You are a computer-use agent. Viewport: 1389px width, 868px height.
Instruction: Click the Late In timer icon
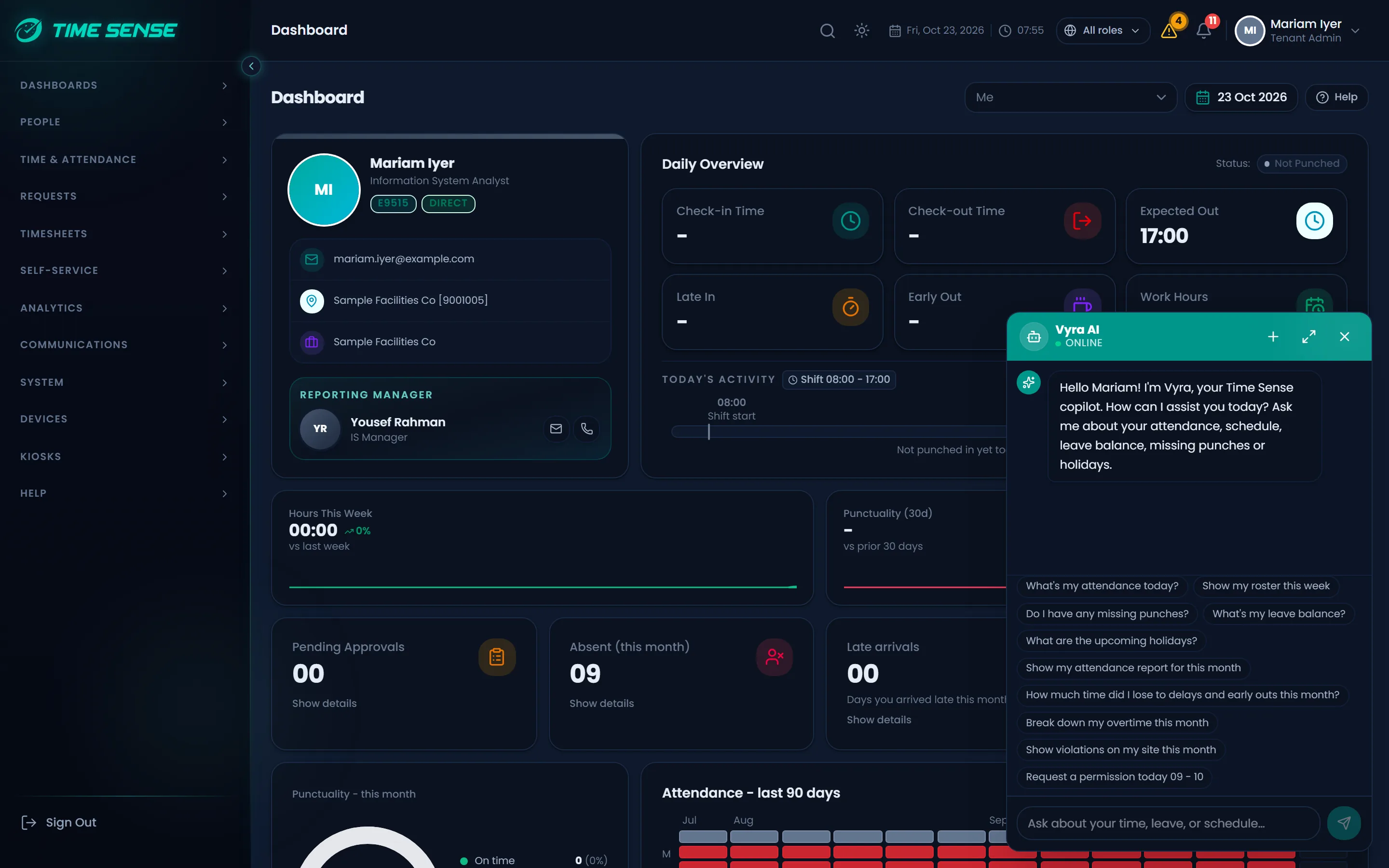coord(851,307)
